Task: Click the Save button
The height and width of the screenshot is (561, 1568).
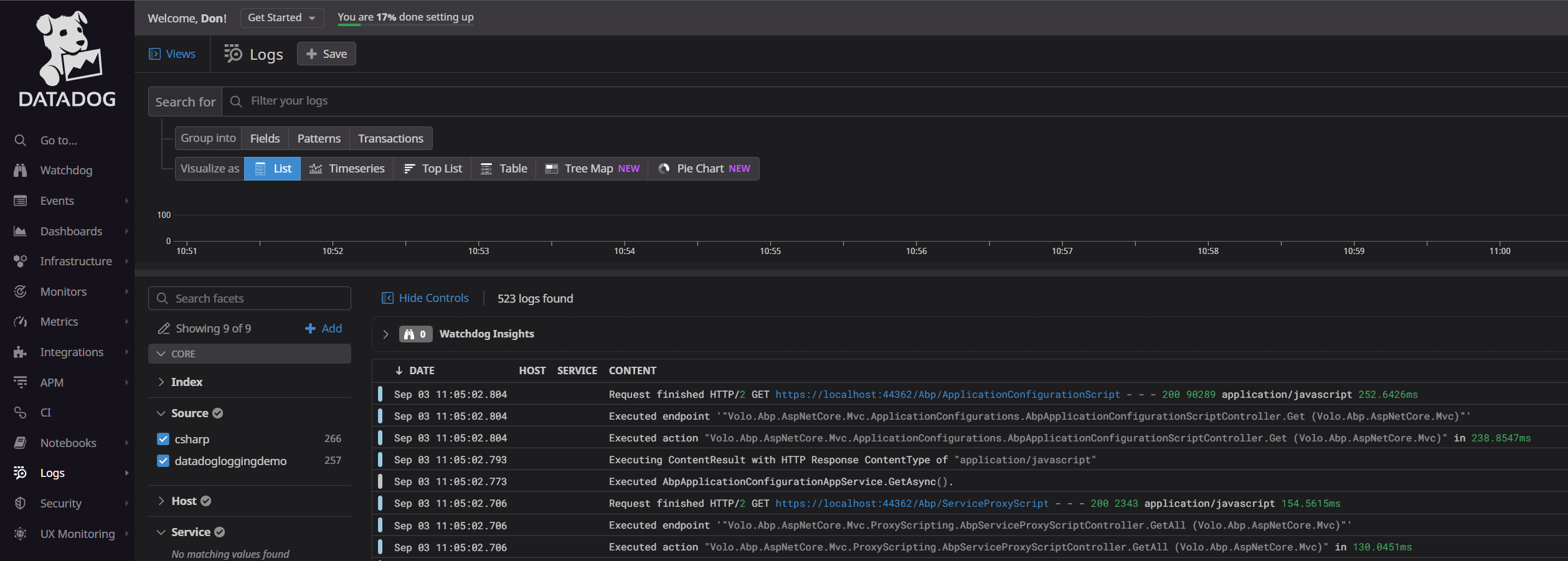Action: point(326,54)
